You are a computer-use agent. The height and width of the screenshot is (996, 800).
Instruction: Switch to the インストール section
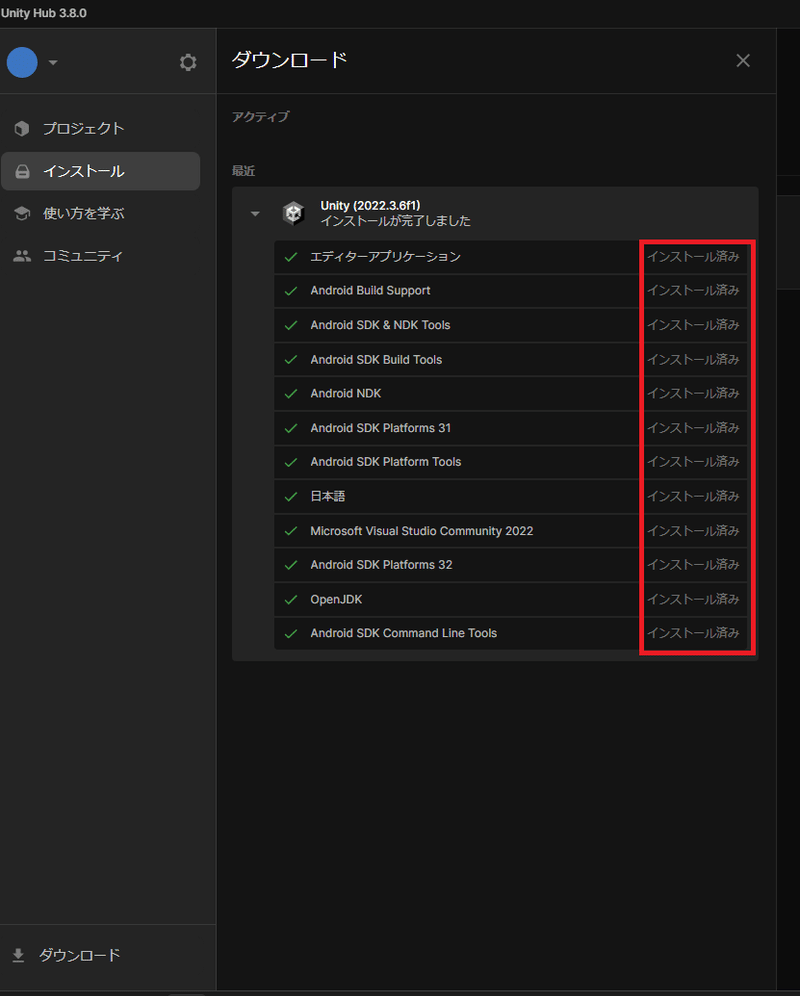point(100,171)
